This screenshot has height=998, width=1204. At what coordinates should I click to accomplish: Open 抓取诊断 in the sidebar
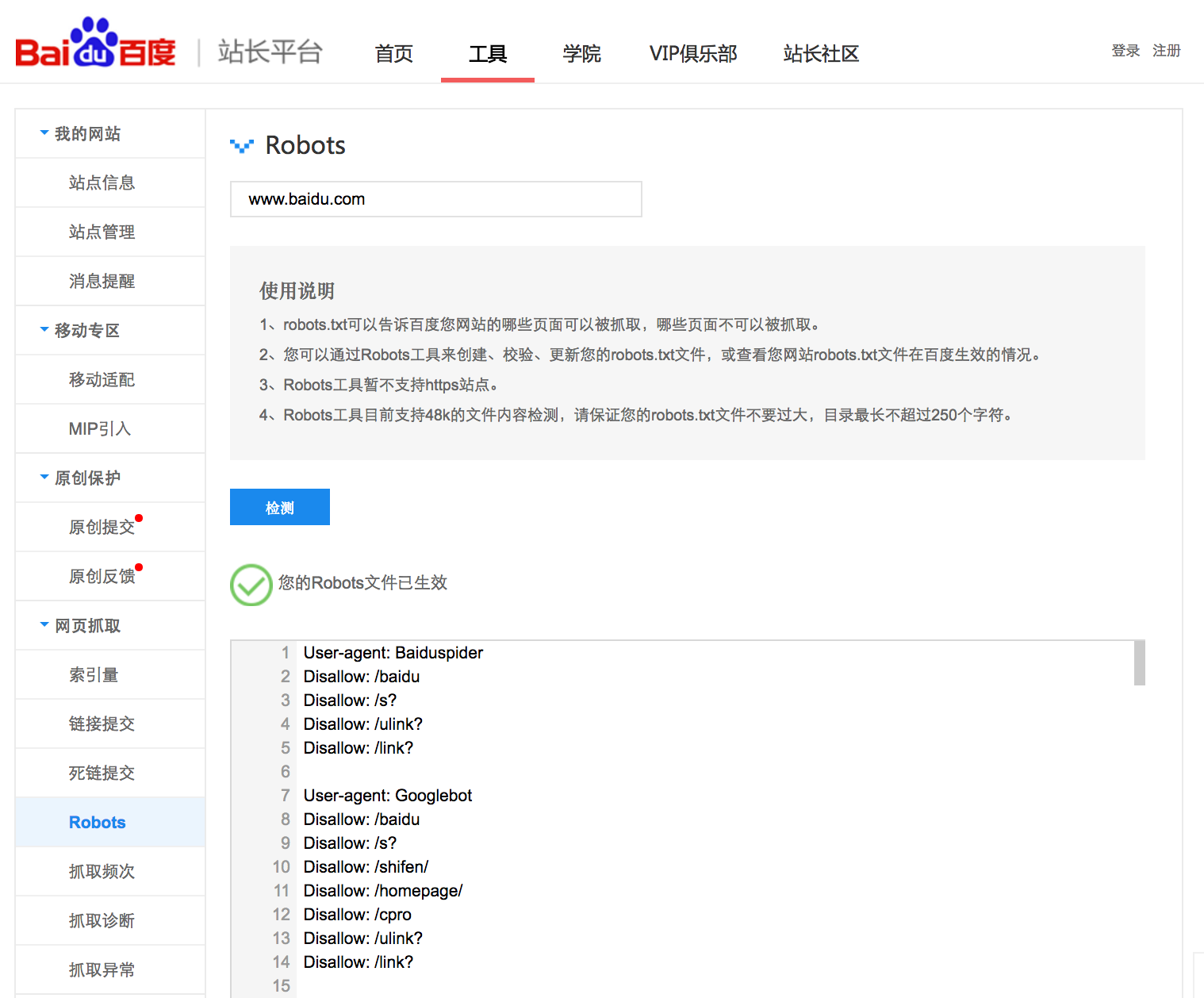110,920
